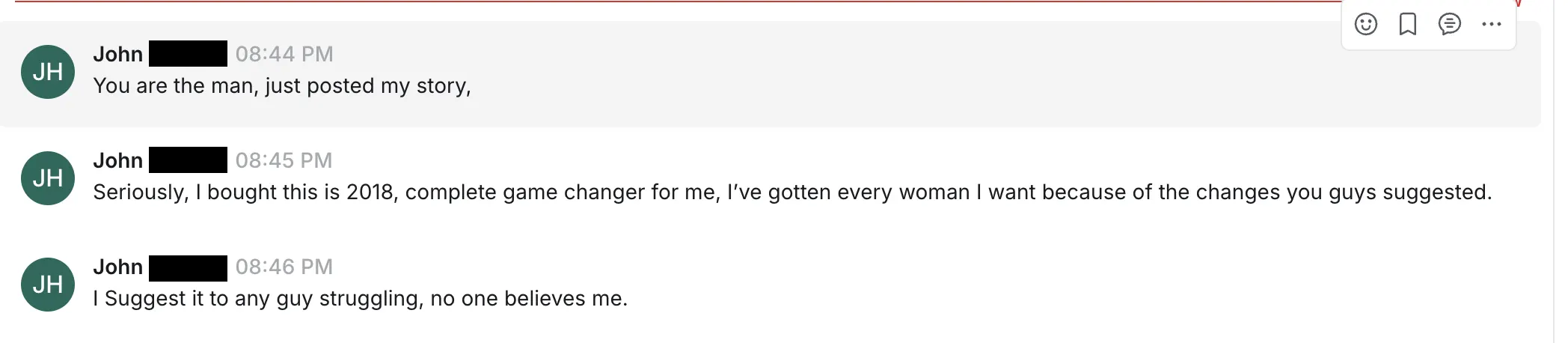
Task: Reply in thread via speech bubble icon
Action: [x=1449, y=25]
